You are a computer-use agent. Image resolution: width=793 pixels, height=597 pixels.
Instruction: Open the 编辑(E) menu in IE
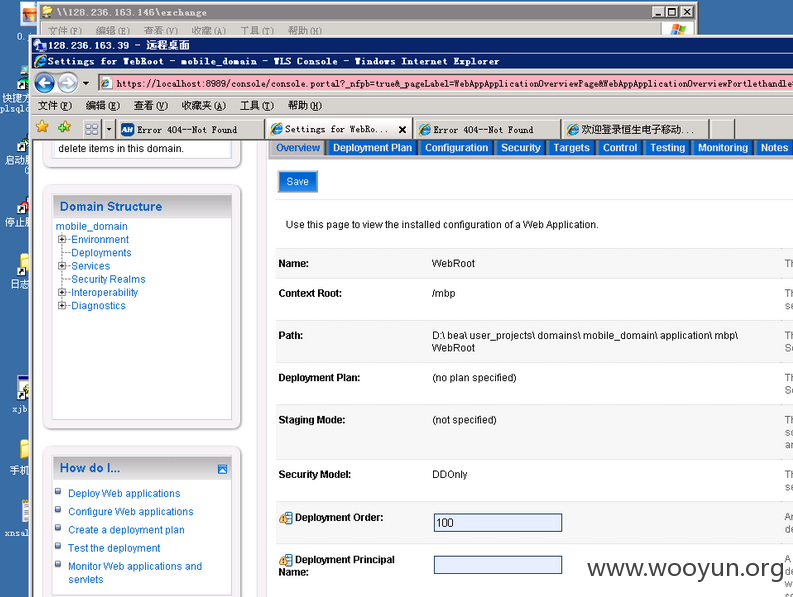click(x=103, y=105)
